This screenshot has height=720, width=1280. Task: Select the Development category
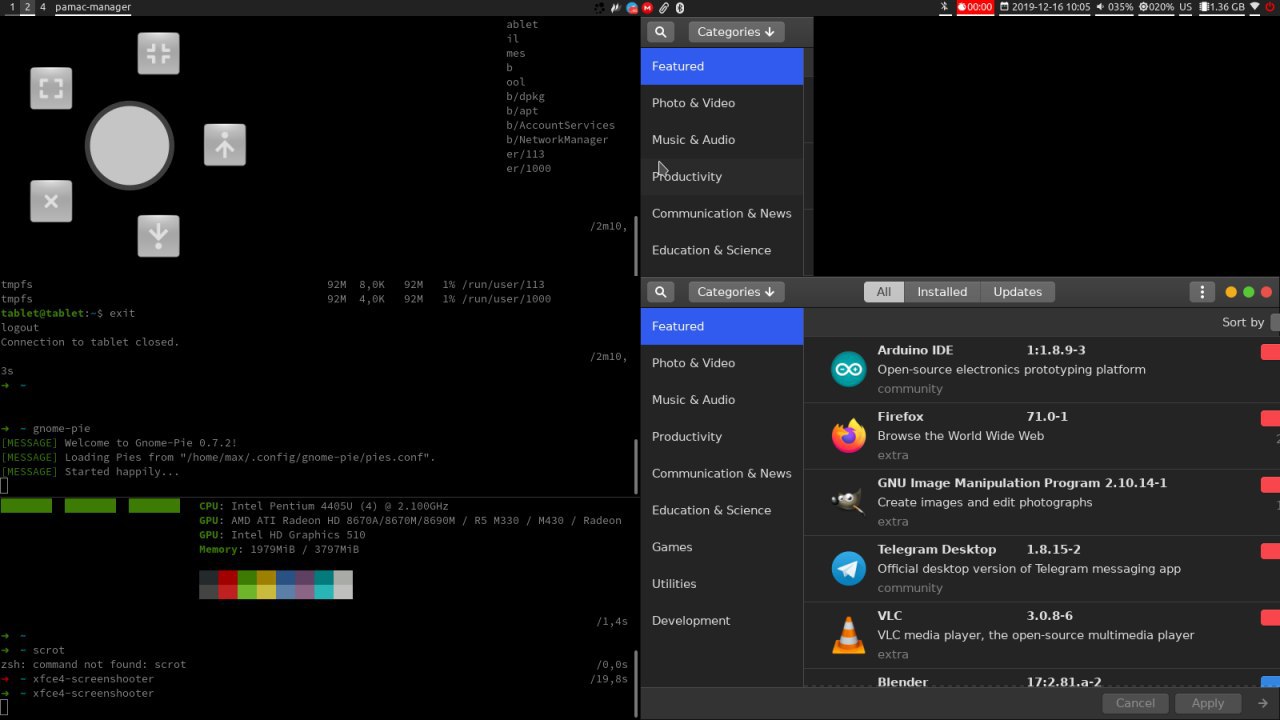[722, 621]
